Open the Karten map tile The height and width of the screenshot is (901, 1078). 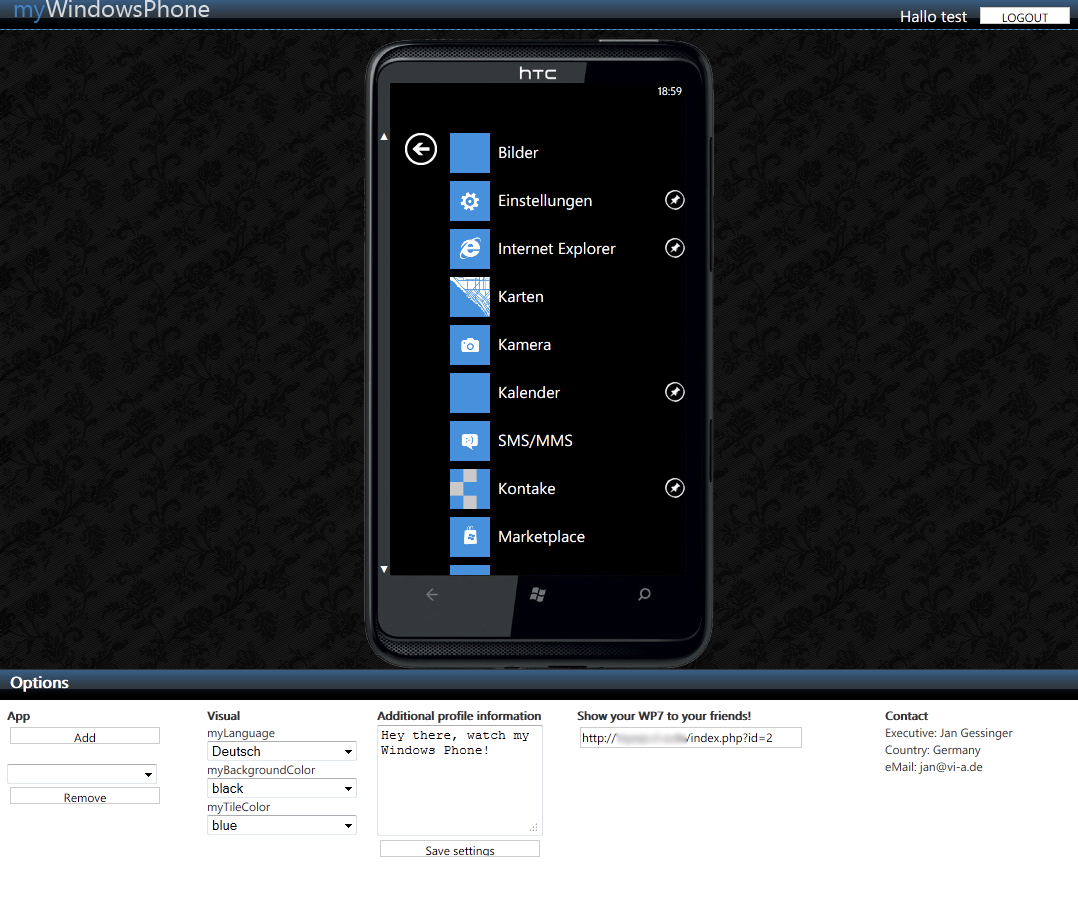click(x=470, y=297)
